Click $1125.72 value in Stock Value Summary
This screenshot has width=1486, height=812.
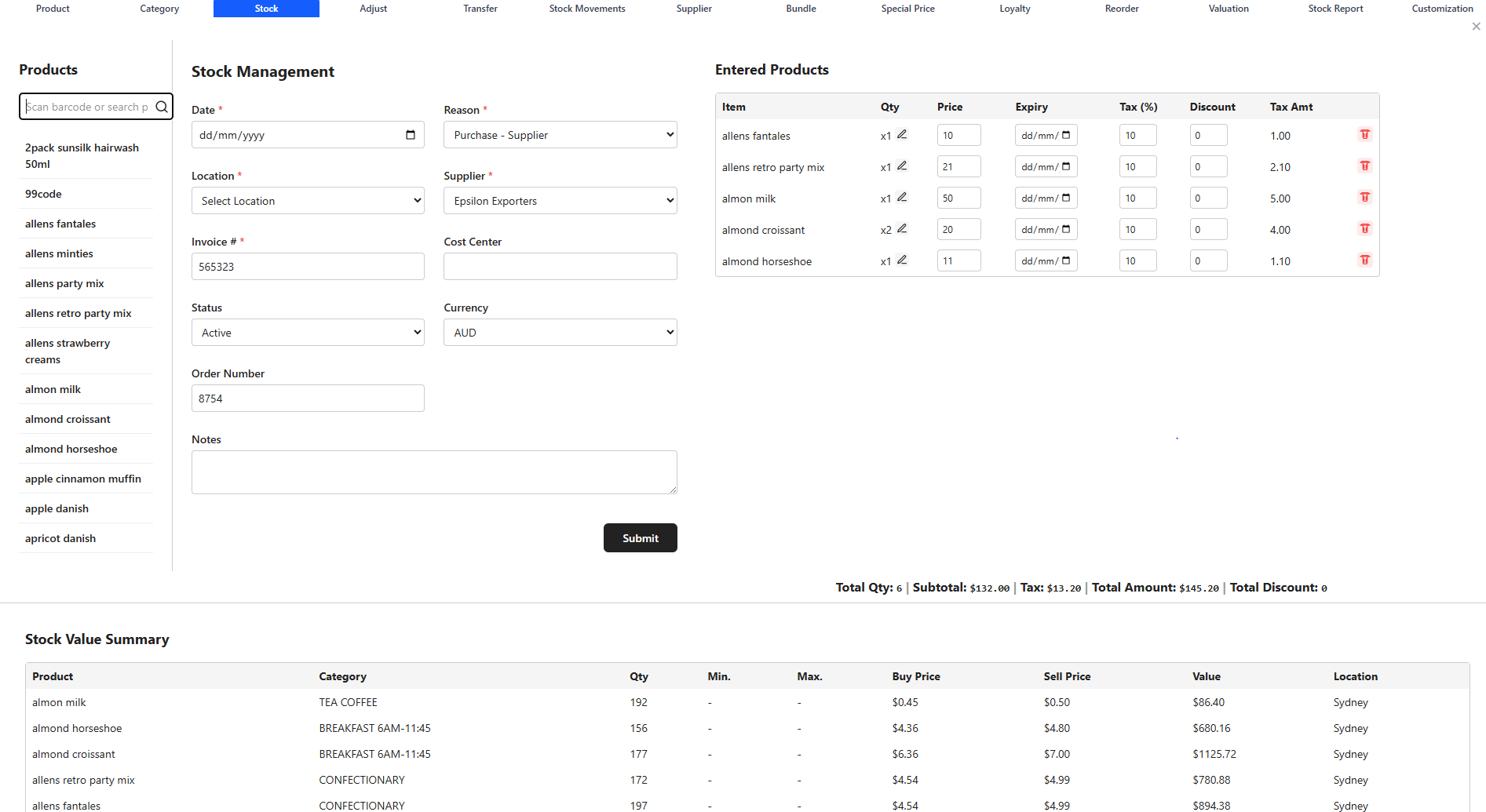pyautogui.click(x=1214, y=754)
